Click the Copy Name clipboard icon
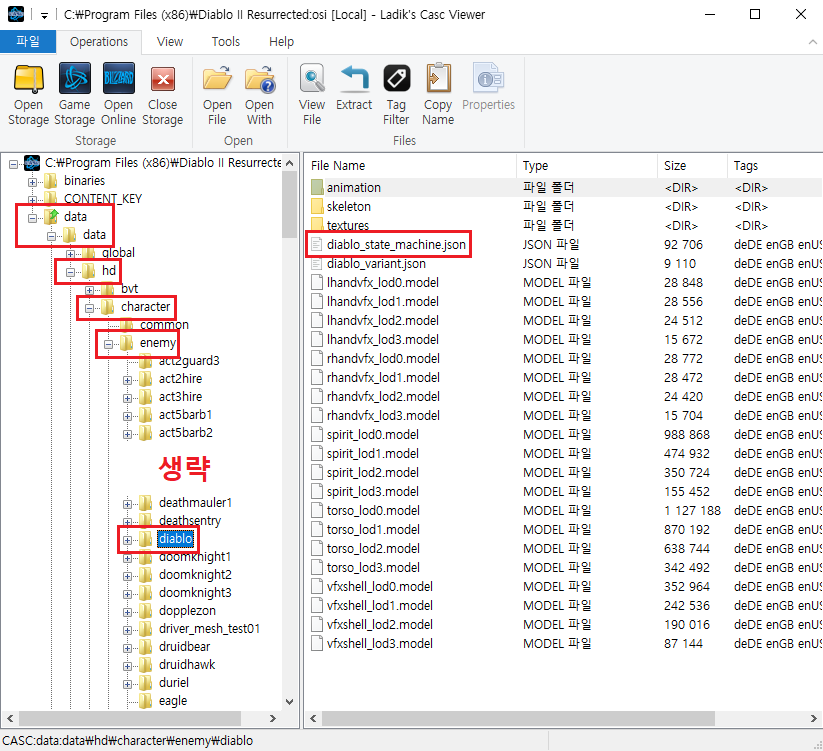 pos(438,79)
